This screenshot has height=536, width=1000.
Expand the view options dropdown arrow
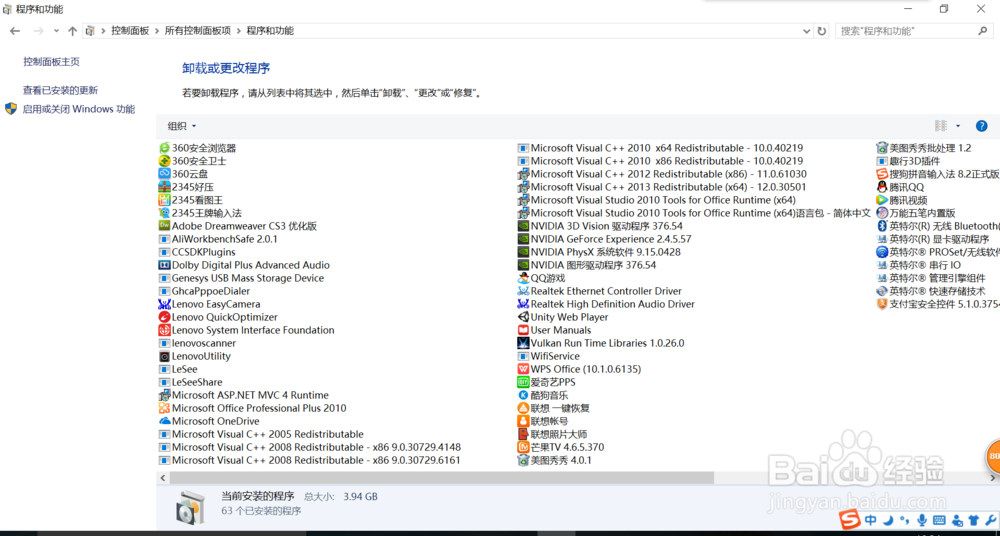(957, 126)
